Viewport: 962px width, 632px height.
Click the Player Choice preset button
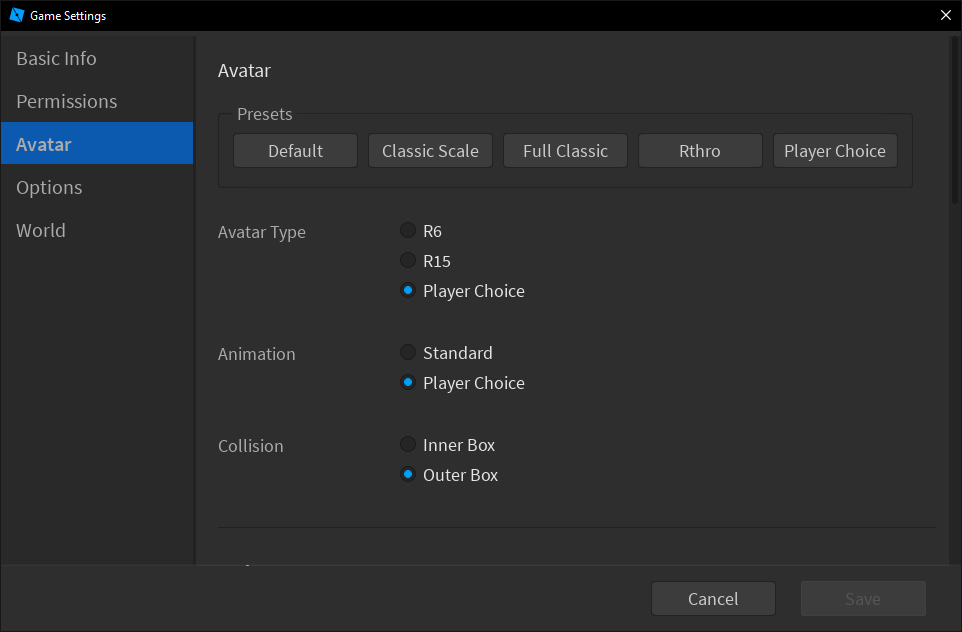tap(835, 151)
